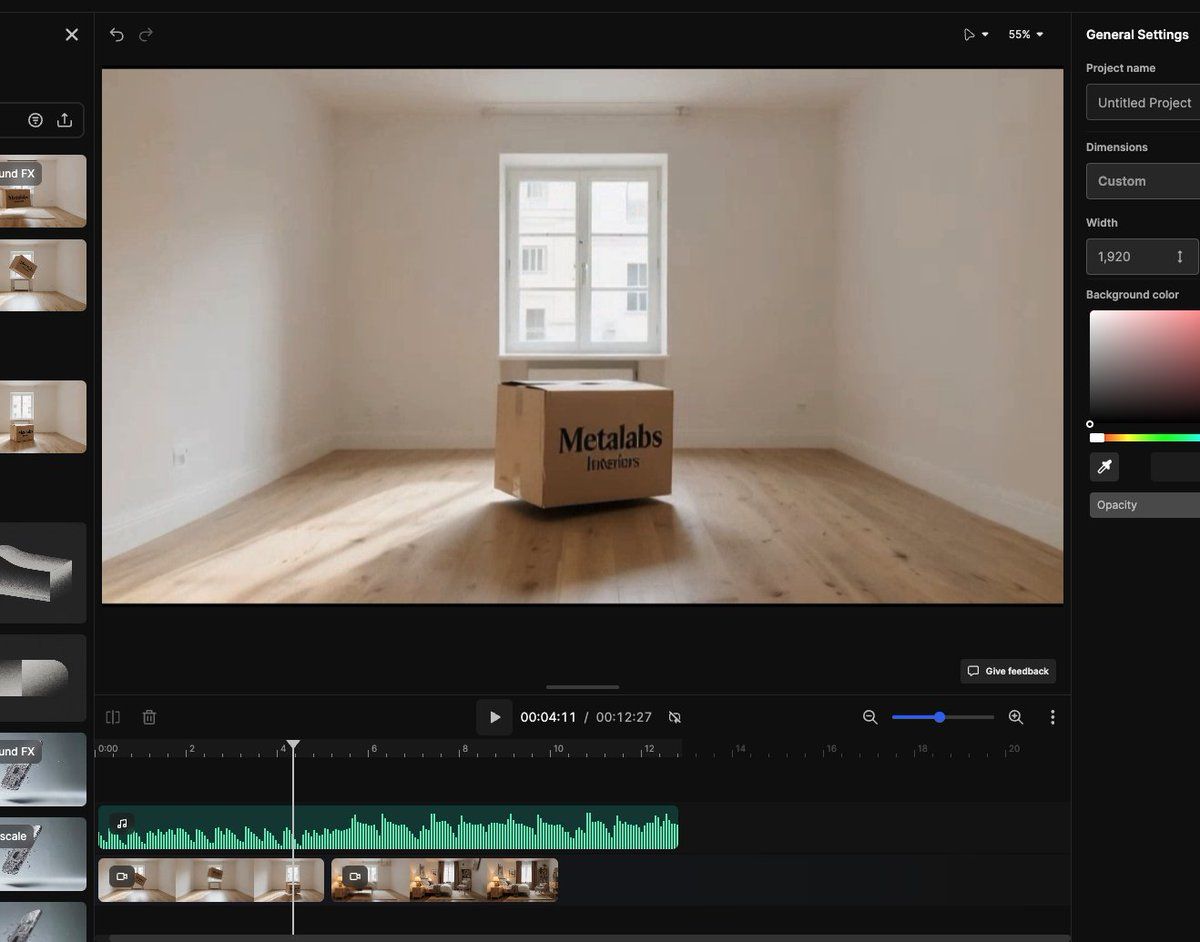
Task: Select the scale-labeled silver object thumbnail
Action: pos(43,854)
